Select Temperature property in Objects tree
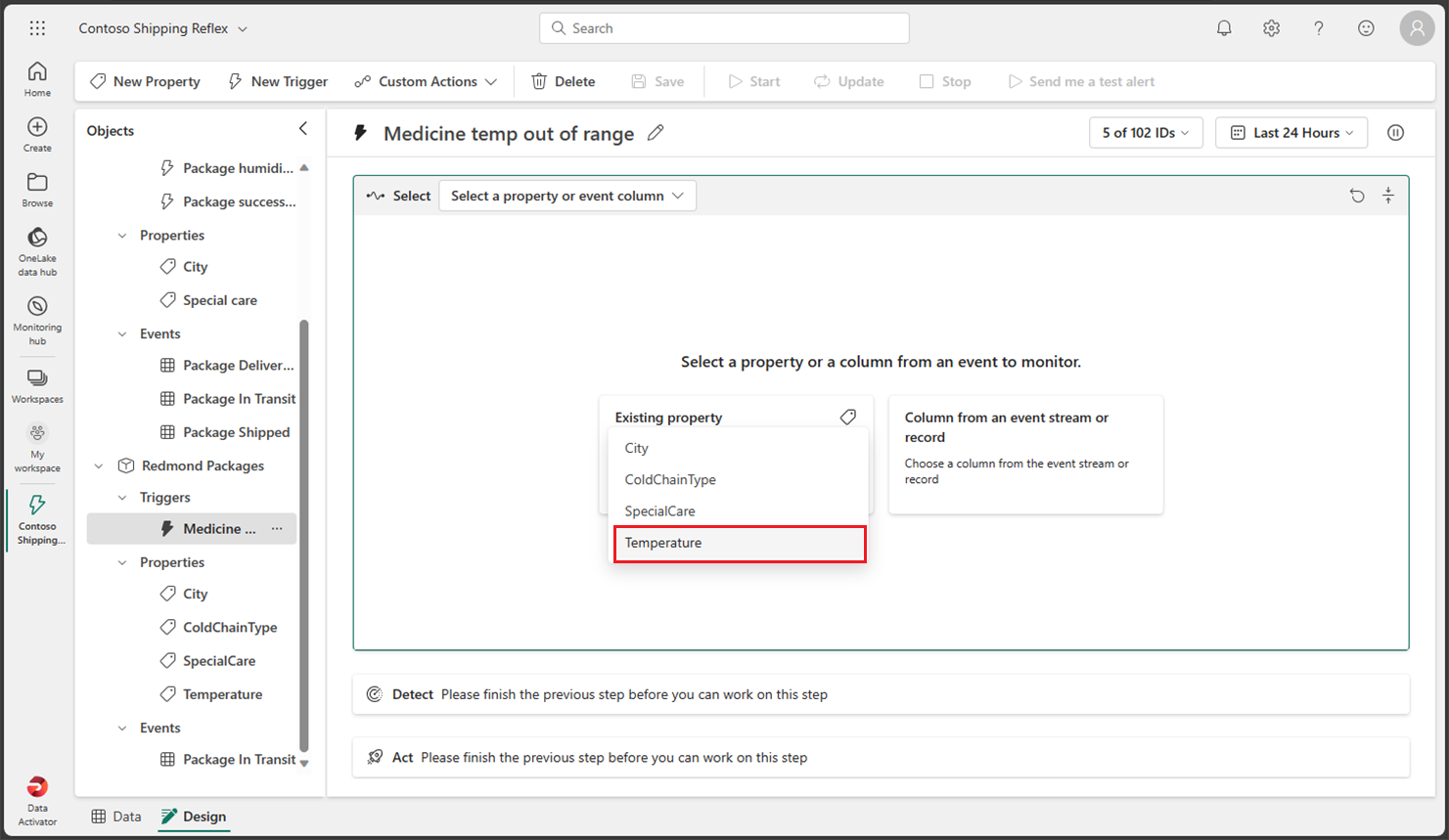 pyautogui.click(x=212, y=694)
